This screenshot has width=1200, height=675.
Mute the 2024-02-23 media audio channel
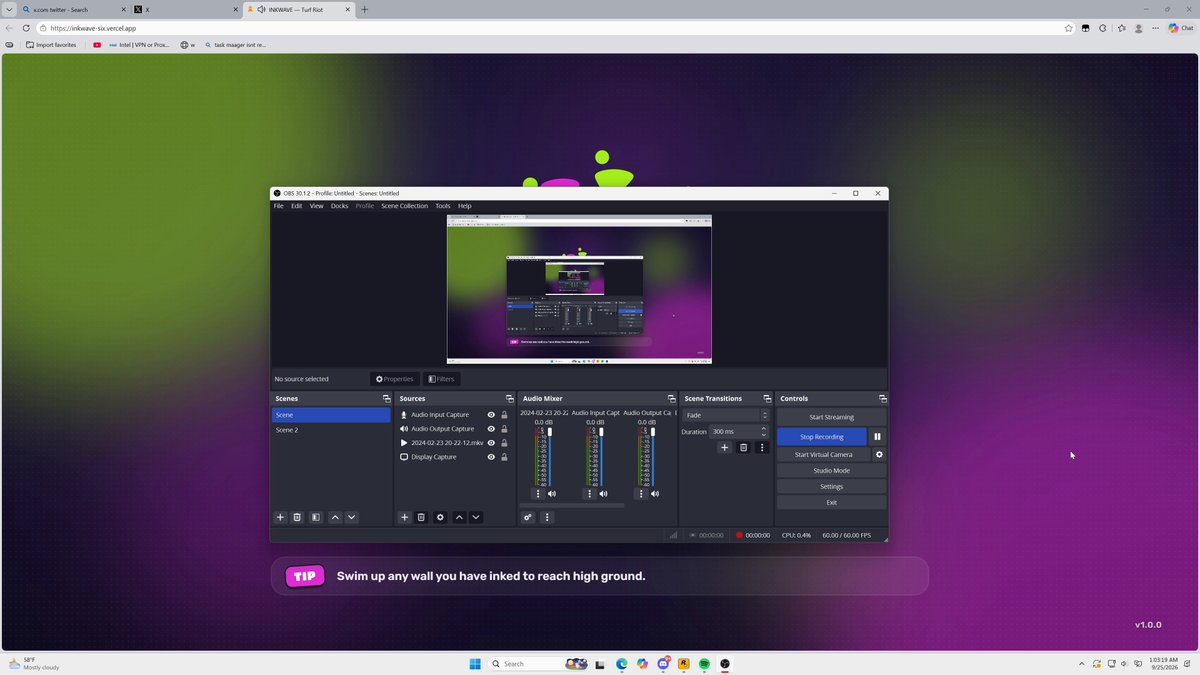pyautogui.click(x=551, y=493)
